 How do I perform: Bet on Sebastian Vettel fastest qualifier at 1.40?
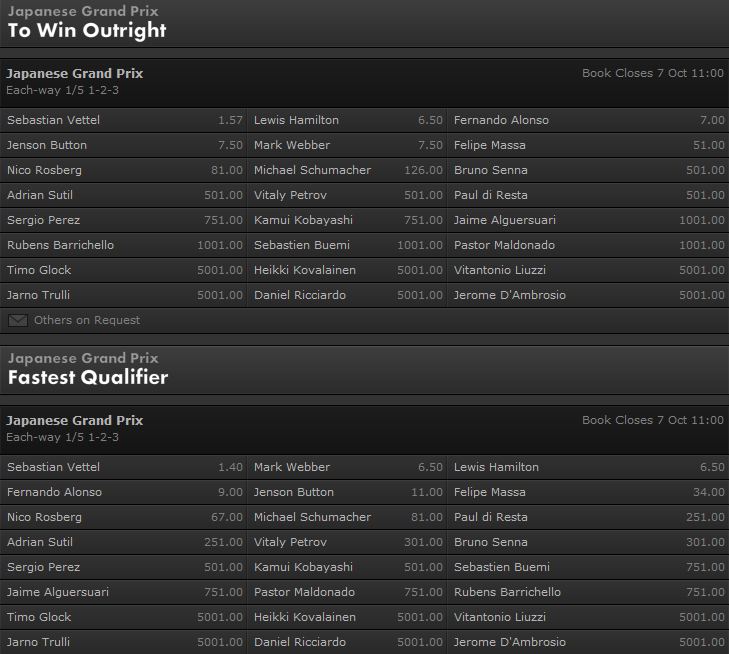tap(123, 468)
